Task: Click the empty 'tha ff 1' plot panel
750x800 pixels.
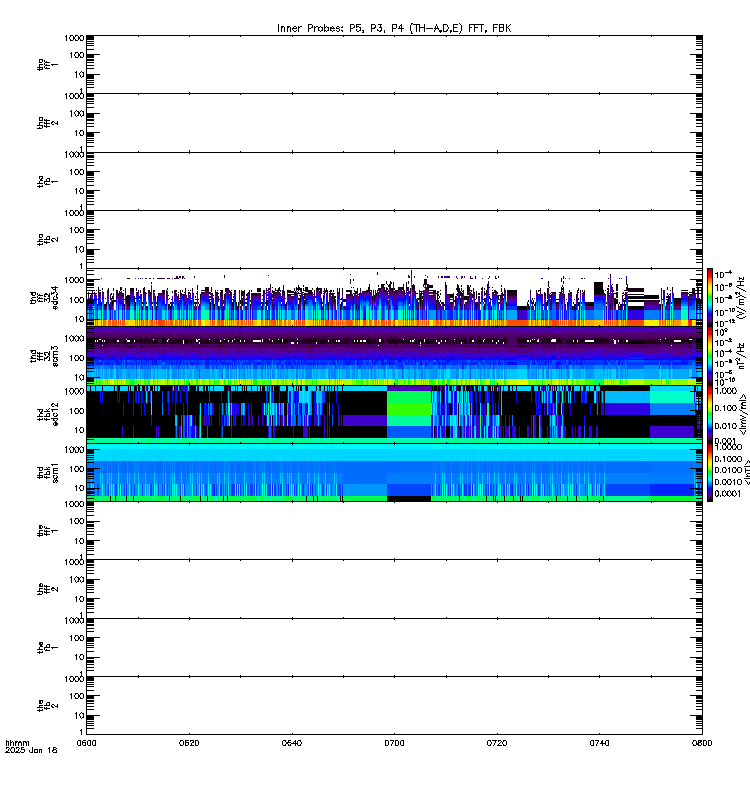Action: tap(394, 64)
